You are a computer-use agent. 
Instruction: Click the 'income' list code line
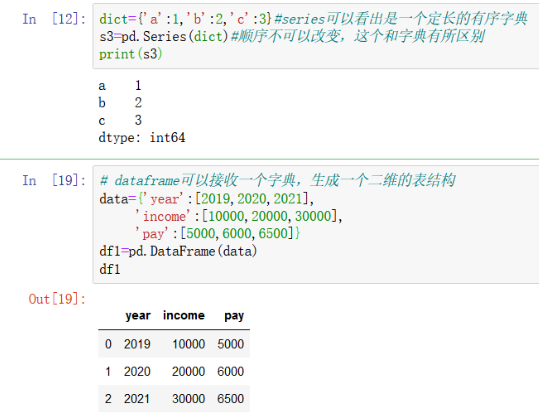coord(239,216)
